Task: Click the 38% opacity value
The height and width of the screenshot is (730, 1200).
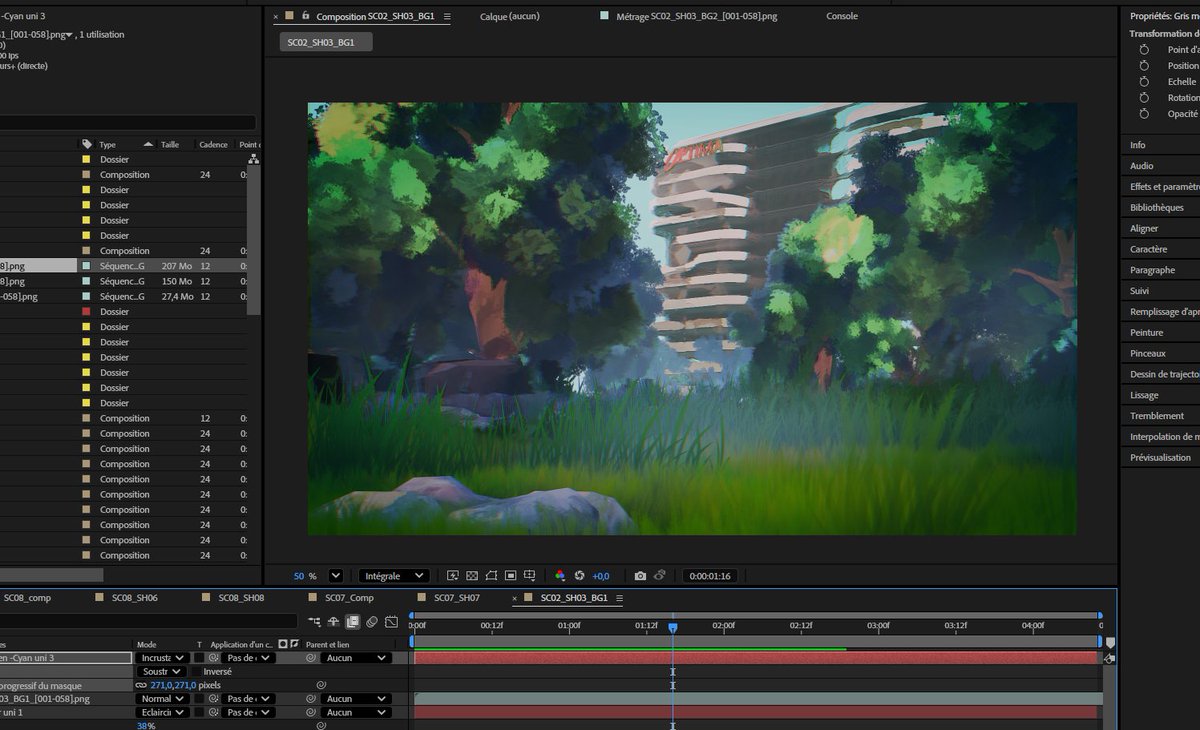Action: coord(145,726)
